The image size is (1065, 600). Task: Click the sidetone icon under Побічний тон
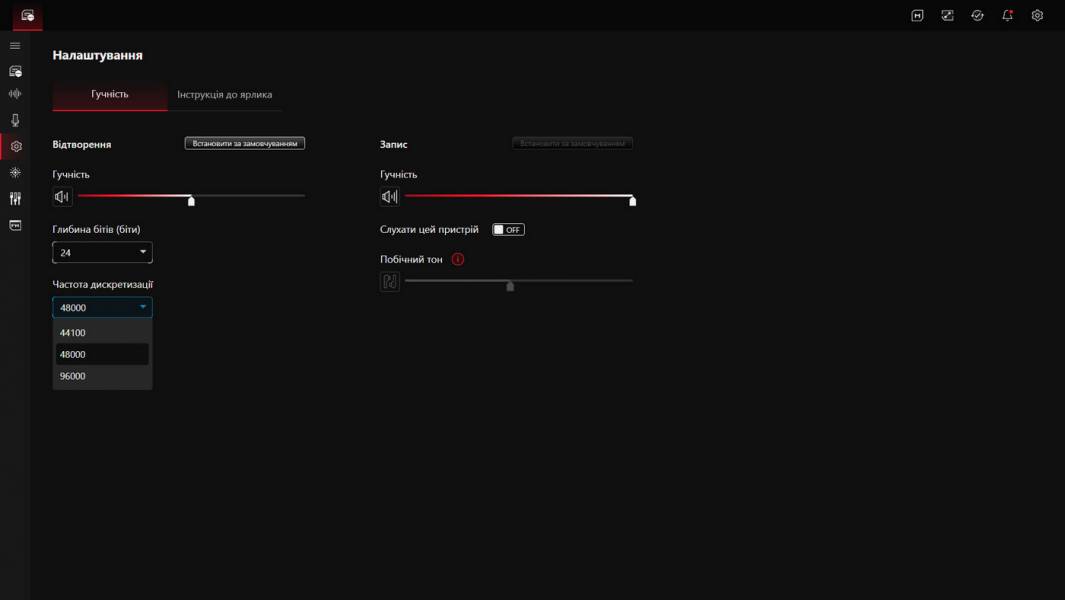[x=390, y=281]
